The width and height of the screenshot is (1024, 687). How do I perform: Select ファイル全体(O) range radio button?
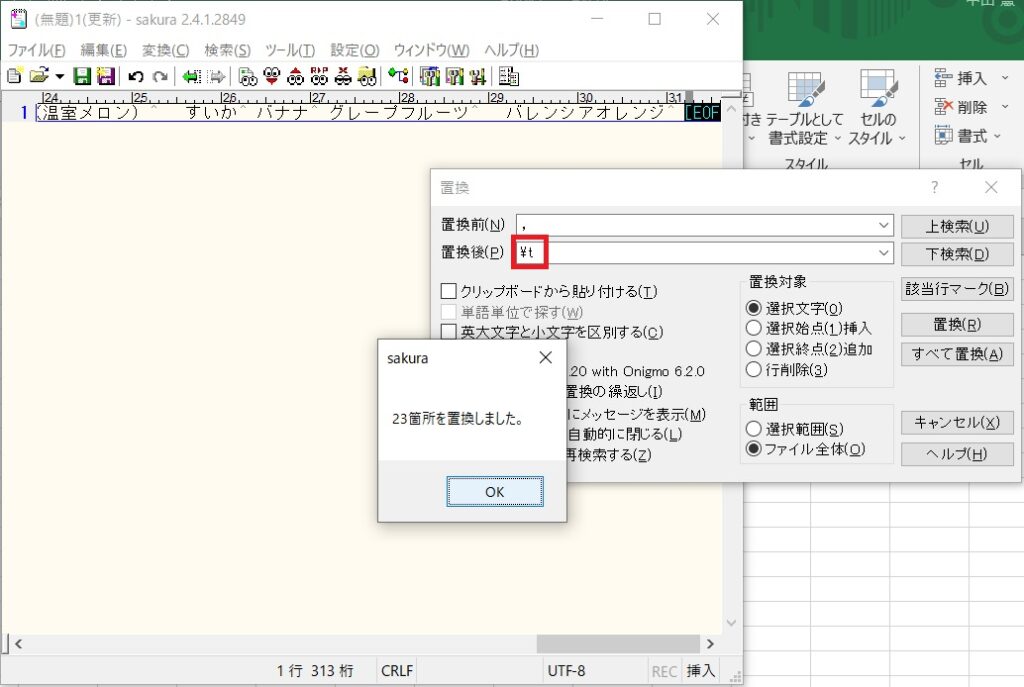coord(754,449)
